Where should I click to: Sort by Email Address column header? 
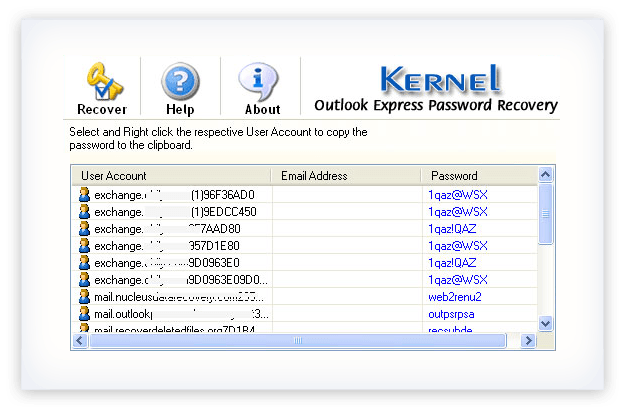(x=346, y=175)
